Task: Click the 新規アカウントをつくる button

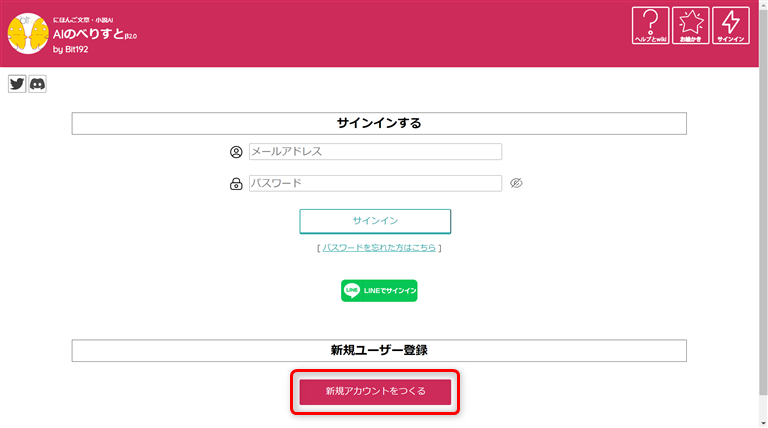Action: (x=375, y=391)
